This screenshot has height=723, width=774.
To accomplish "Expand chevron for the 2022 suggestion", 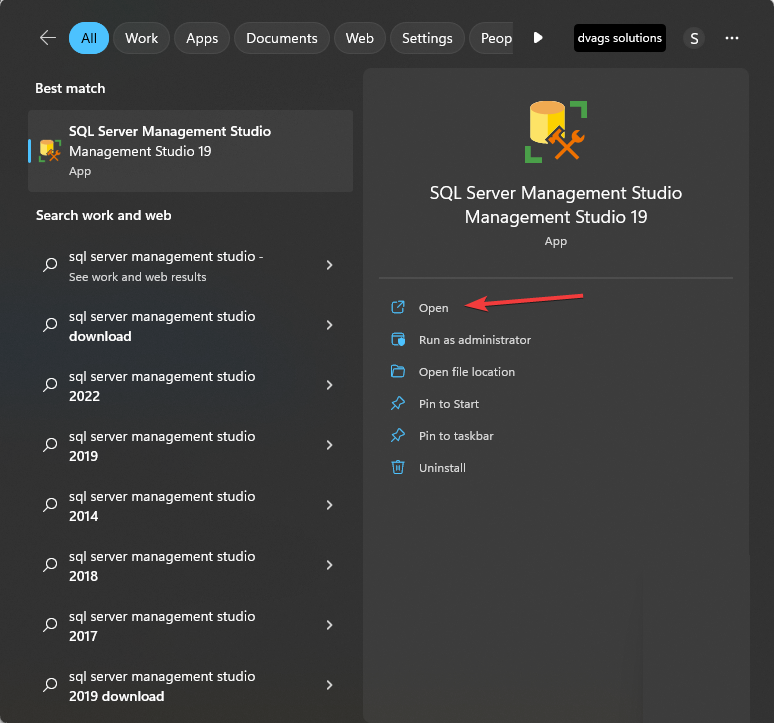I will (x=329, y=385).
